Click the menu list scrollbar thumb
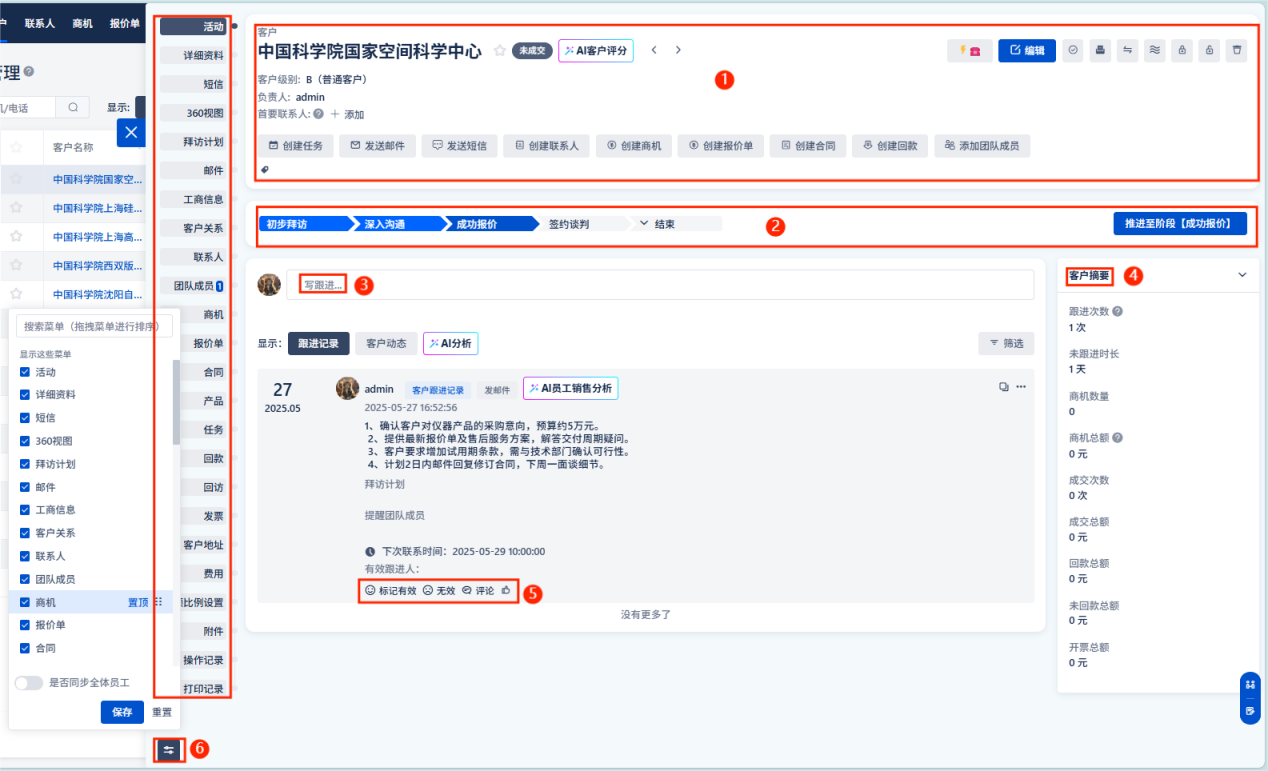 (176, 402)
